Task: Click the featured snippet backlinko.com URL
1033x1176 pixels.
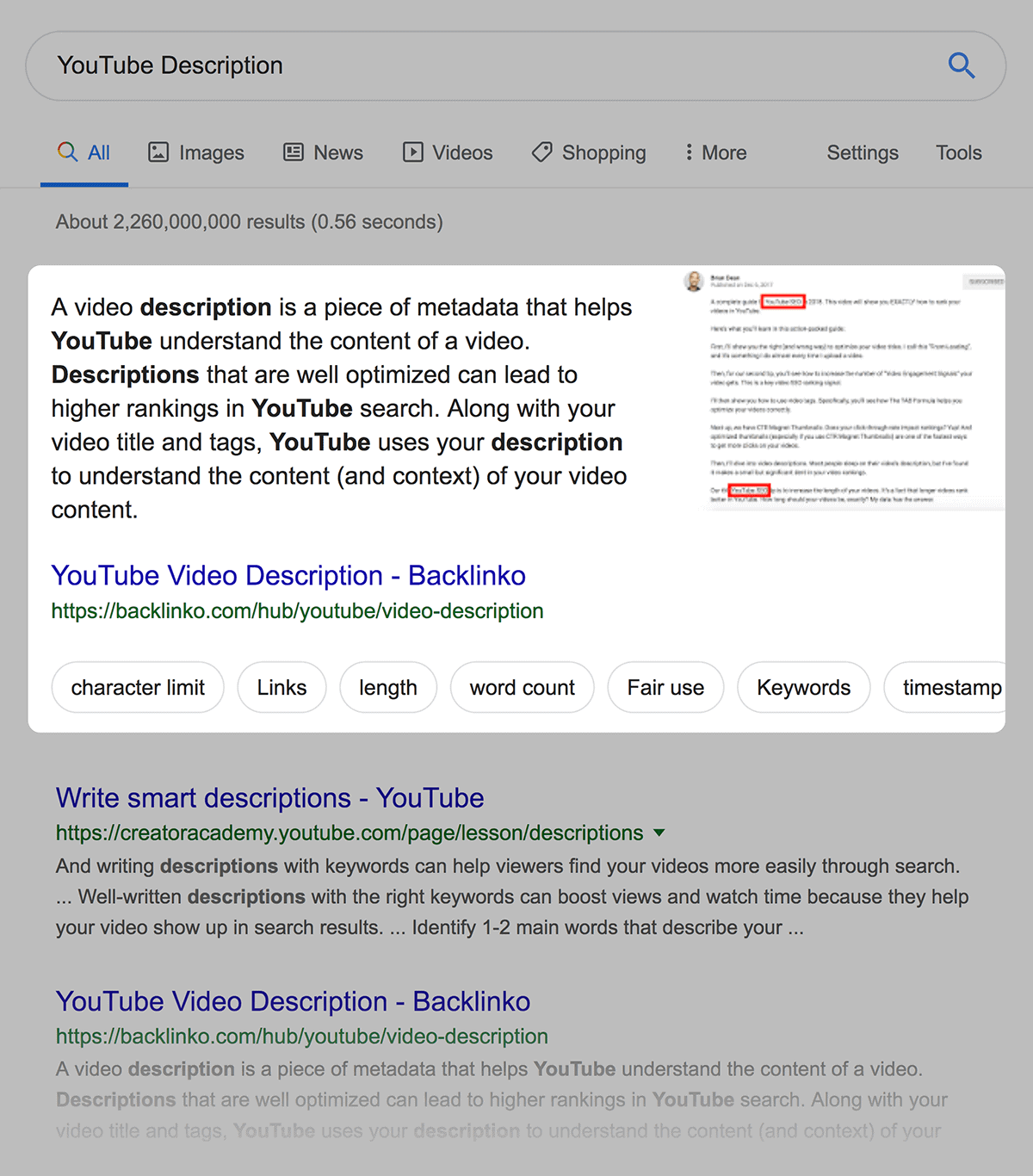Action: [x=297, y=611]
